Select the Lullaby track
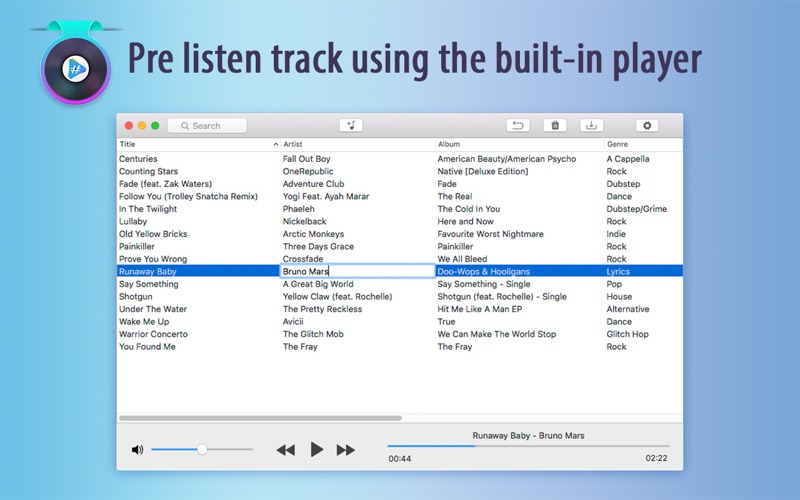800x500 pixels. click(x=133, y=221)
